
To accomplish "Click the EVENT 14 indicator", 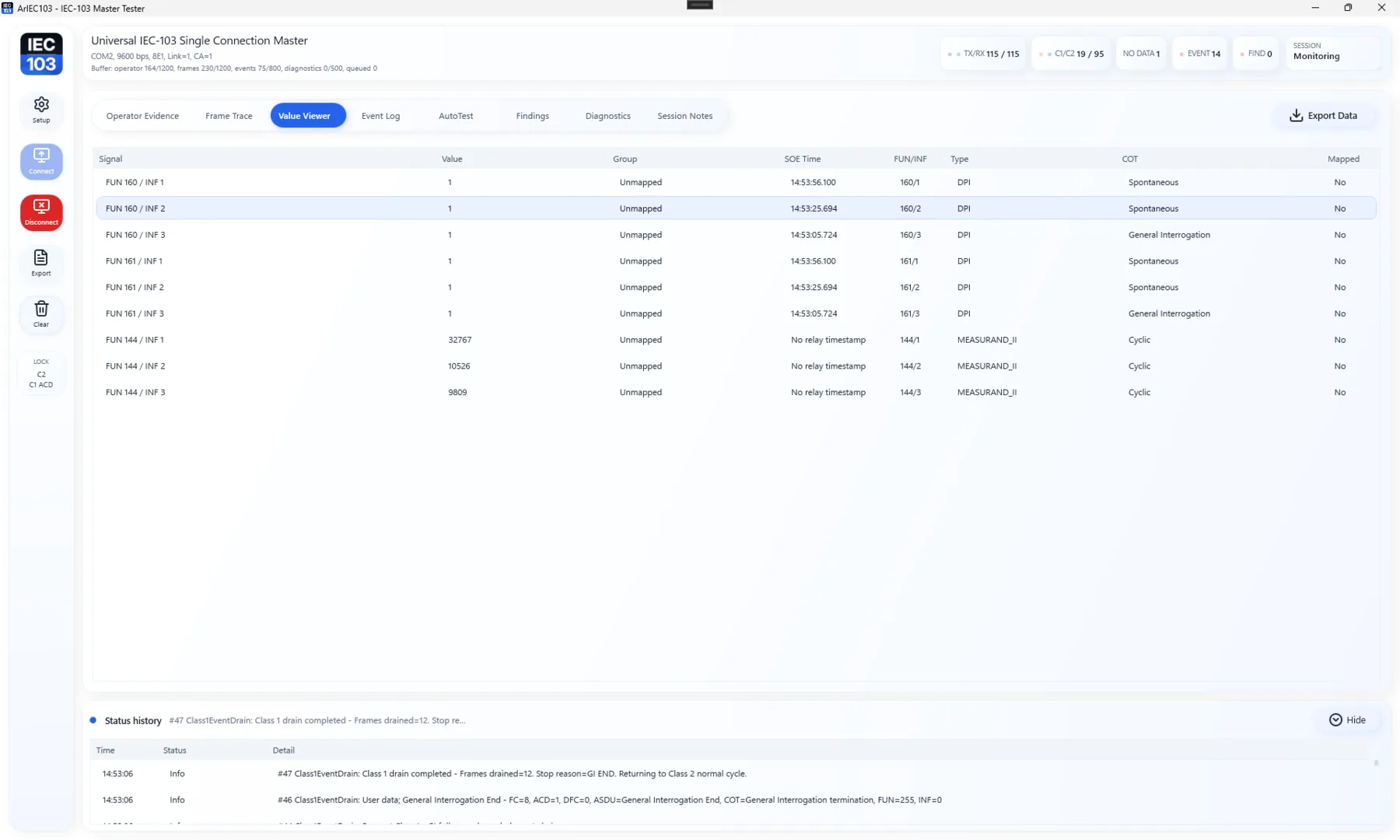I will pos(1200,54).
